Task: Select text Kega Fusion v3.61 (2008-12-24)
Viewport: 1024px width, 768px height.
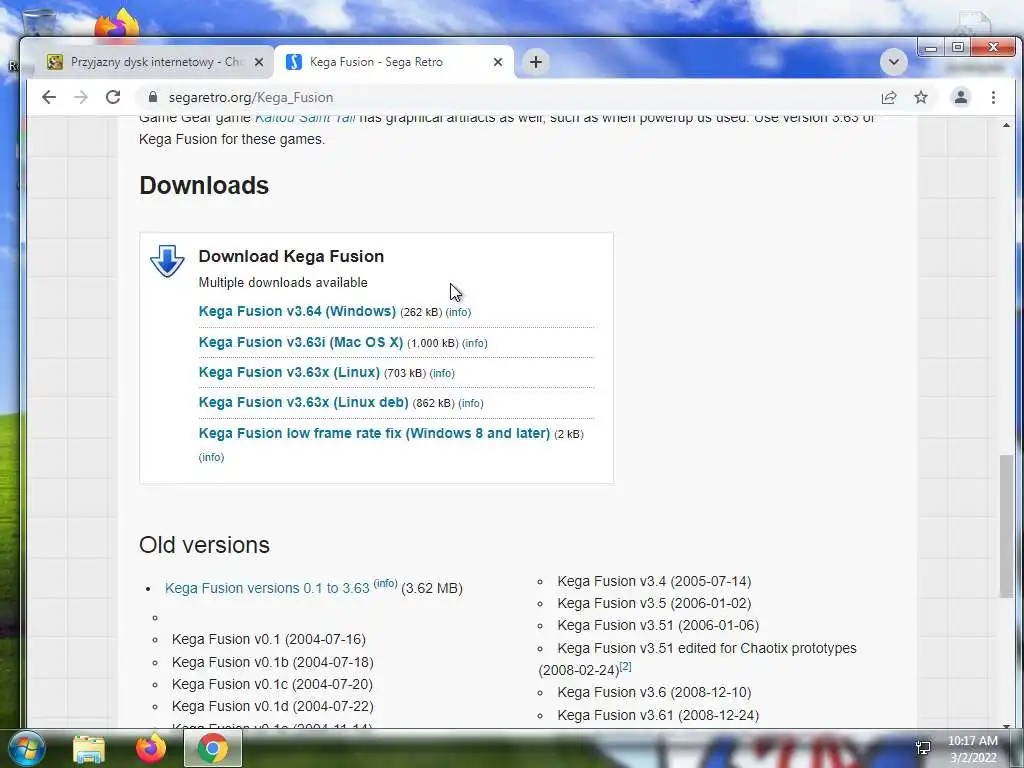Action: (x=658, y=716)
